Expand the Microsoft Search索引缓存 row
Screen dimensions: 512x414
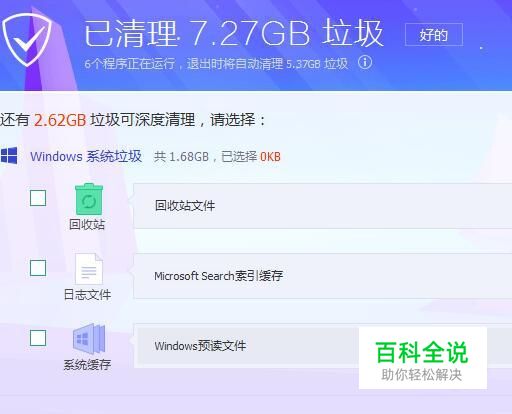(323, 276)
